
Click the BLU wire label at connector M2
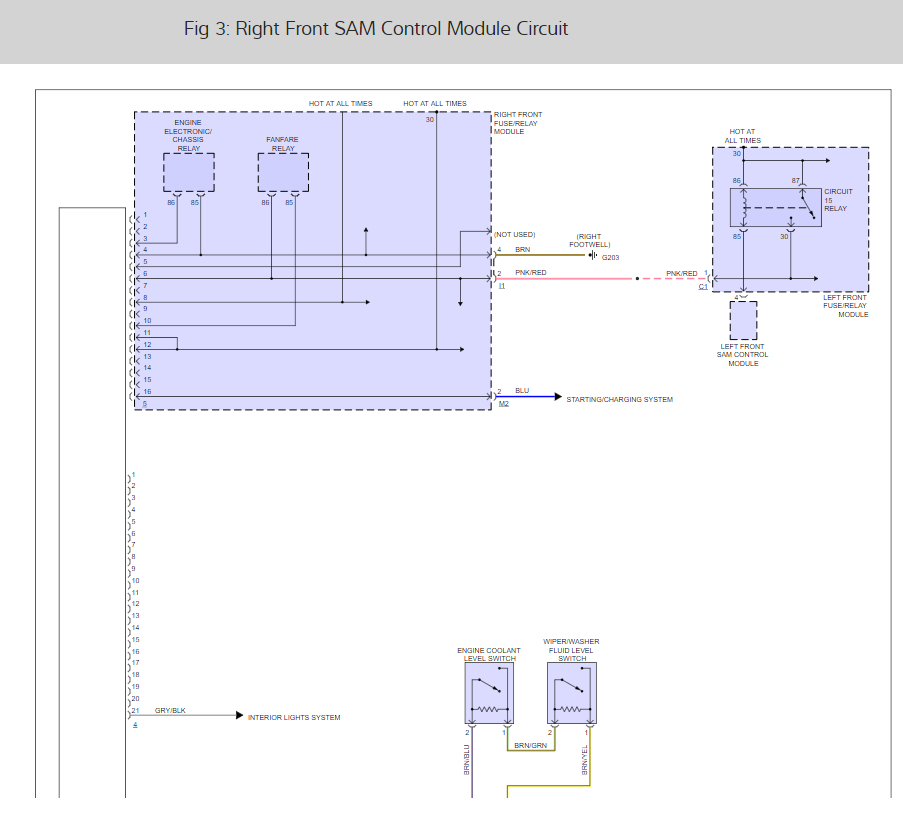click(x=522, y=390)
